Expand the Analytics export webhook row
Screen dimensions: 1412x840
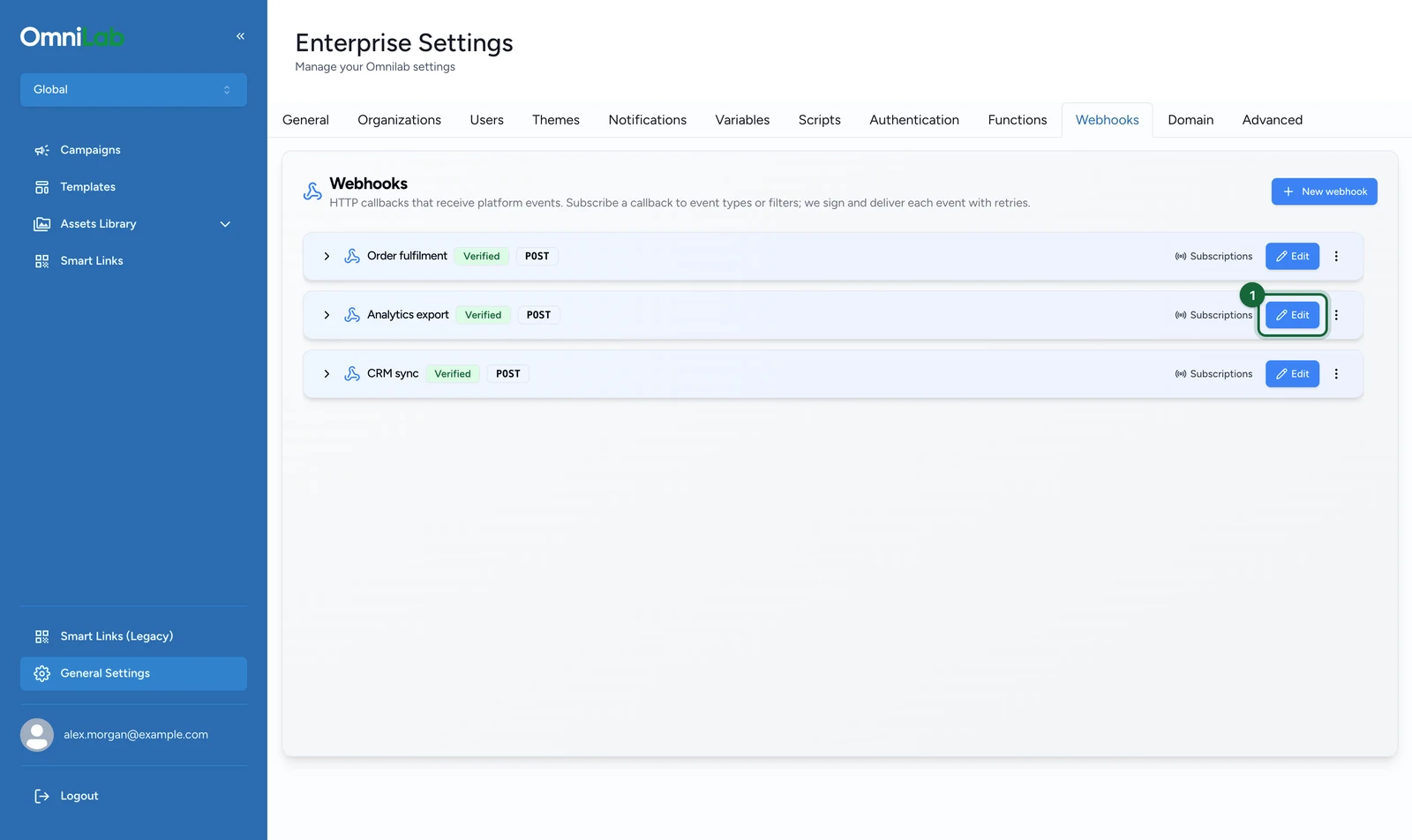[327, 315]
